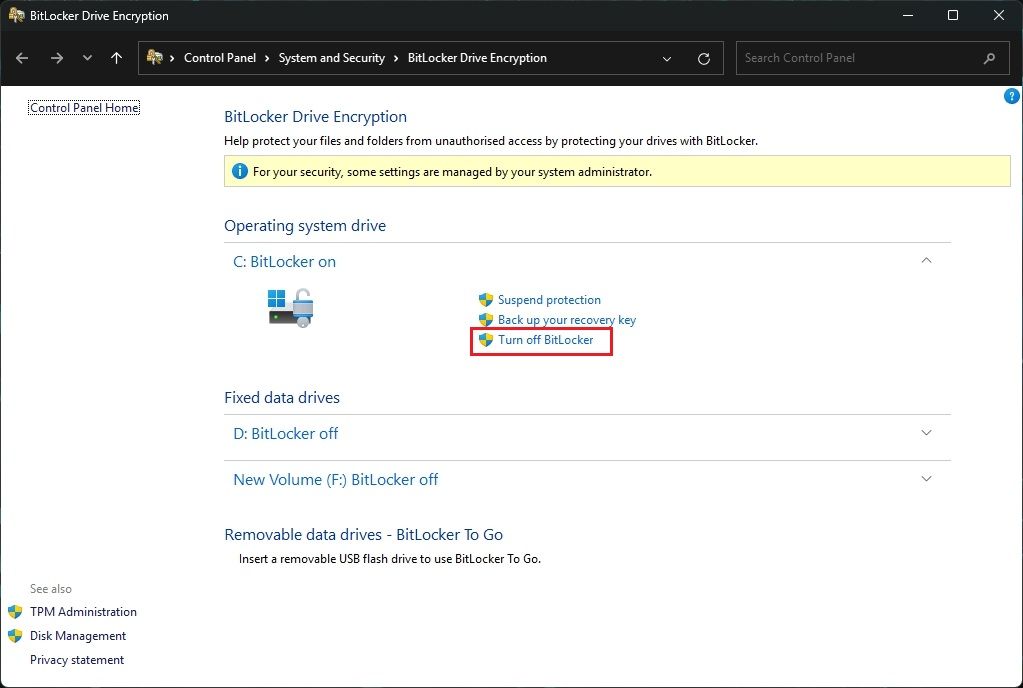Open Back up your recovery key
The width and height of the screenshot is (1023, 688).
click(567, 319)
